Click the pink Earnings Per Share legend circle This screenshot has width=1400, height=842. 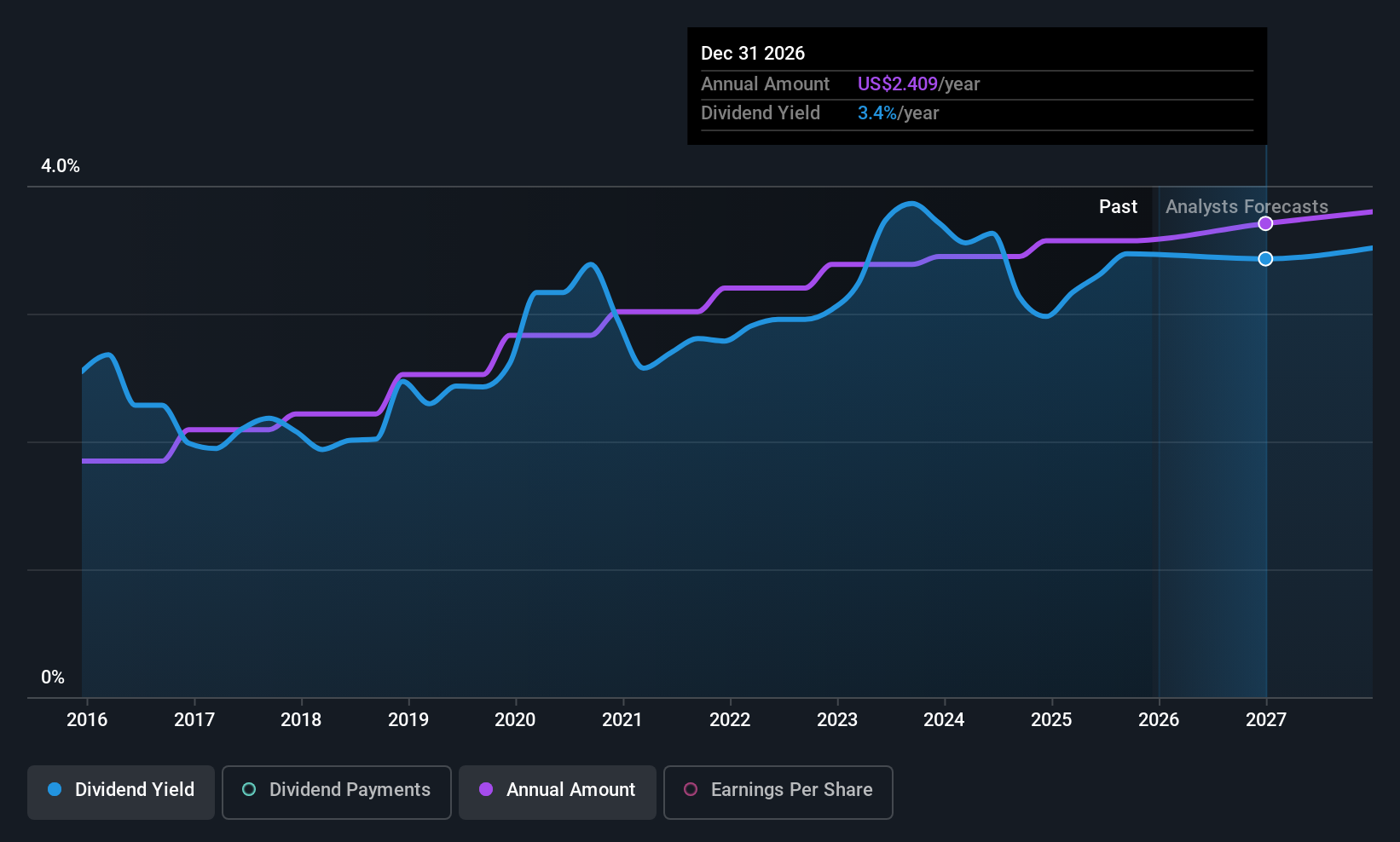[689, 790]
